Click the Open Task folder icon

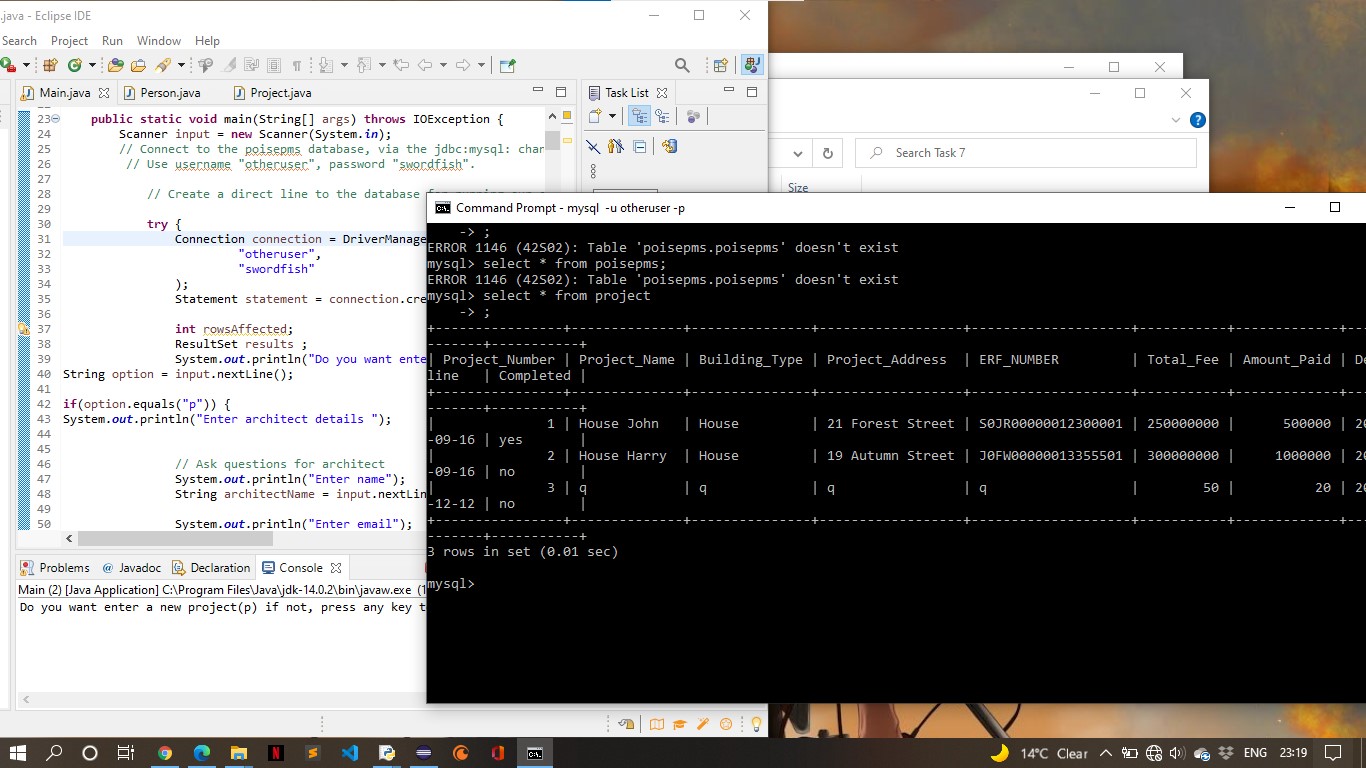point(138,65)
